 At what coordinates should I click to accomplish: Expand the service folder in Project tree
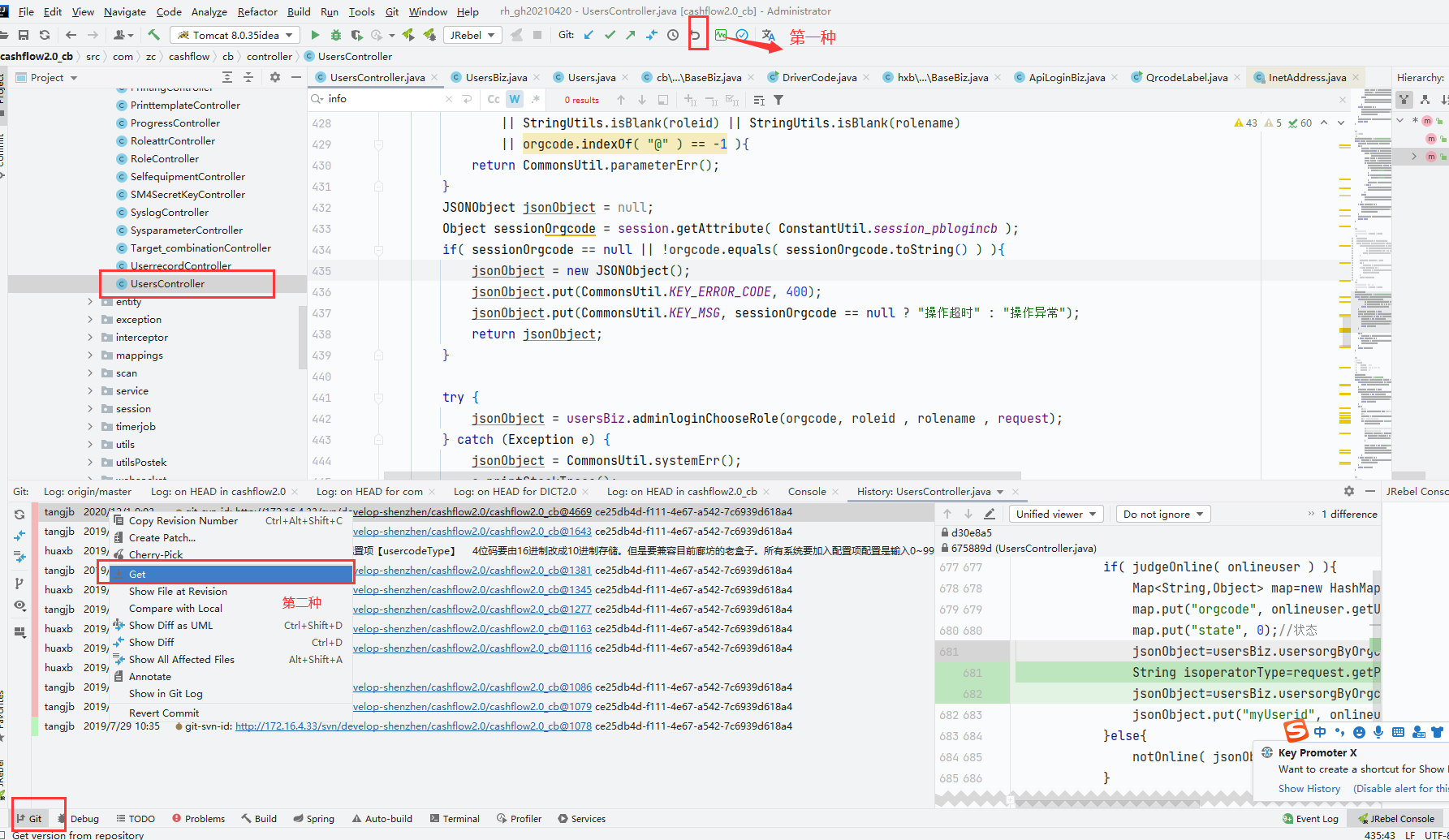92,390
